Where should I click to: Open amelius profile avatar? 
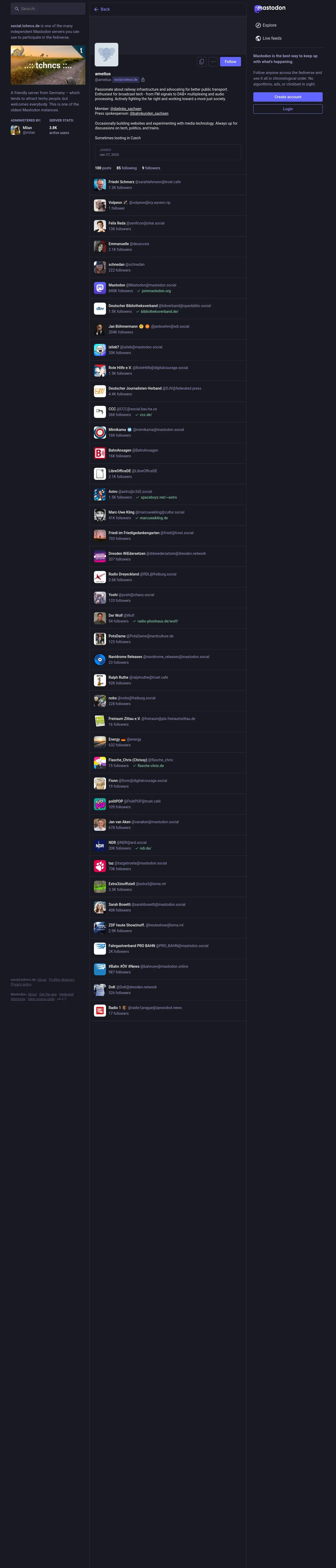[x=107, y=55]
